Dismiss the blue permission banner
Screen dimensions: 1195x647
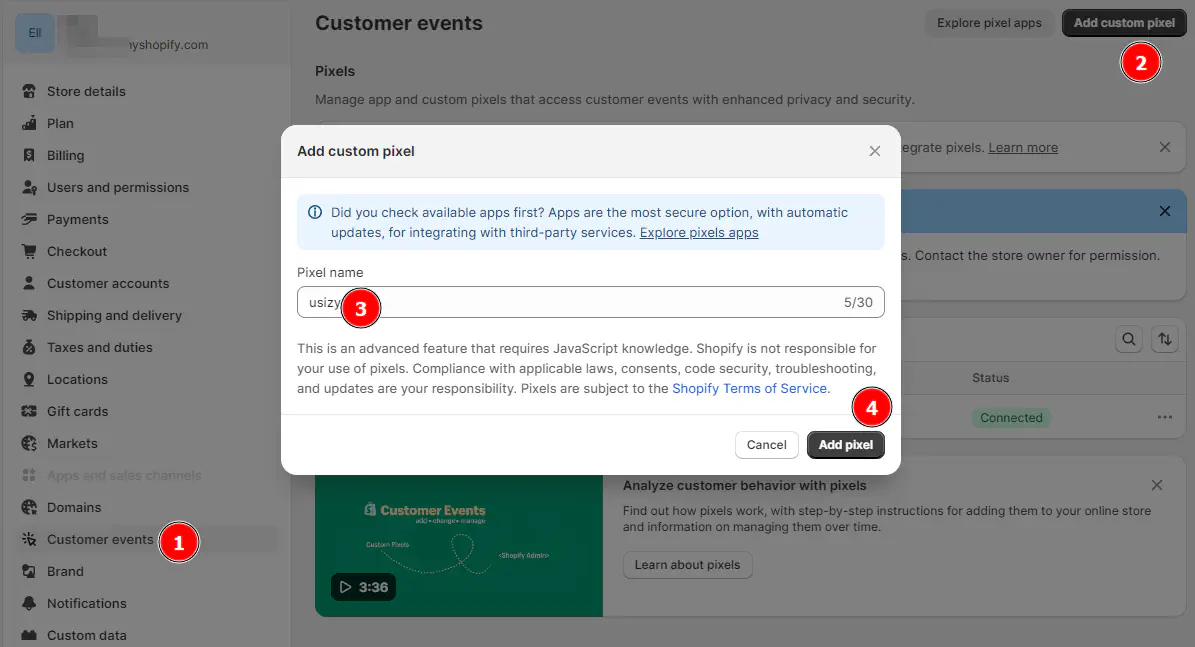click(1164, 211)
